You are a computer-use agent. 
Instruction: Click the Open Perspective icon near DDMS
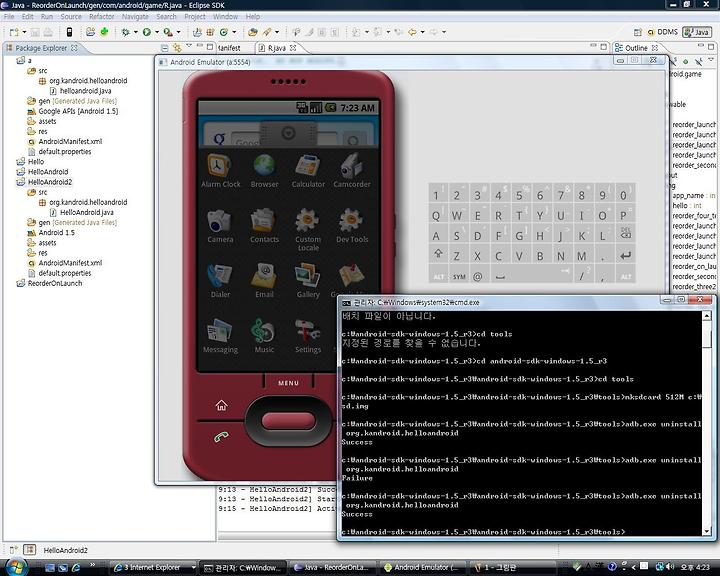[x=637, y=32]
